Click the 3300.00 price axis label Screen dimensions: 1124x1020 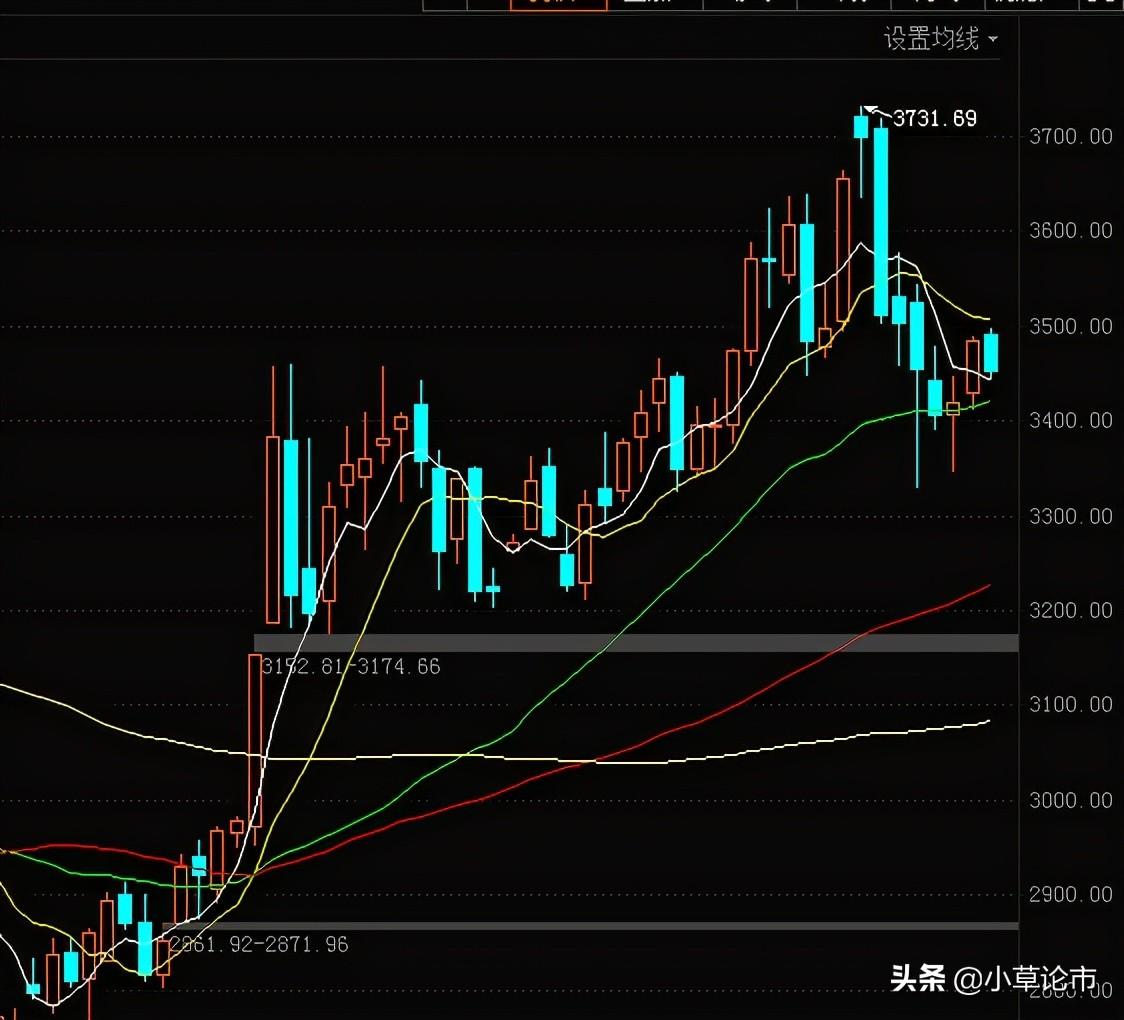1071,516
